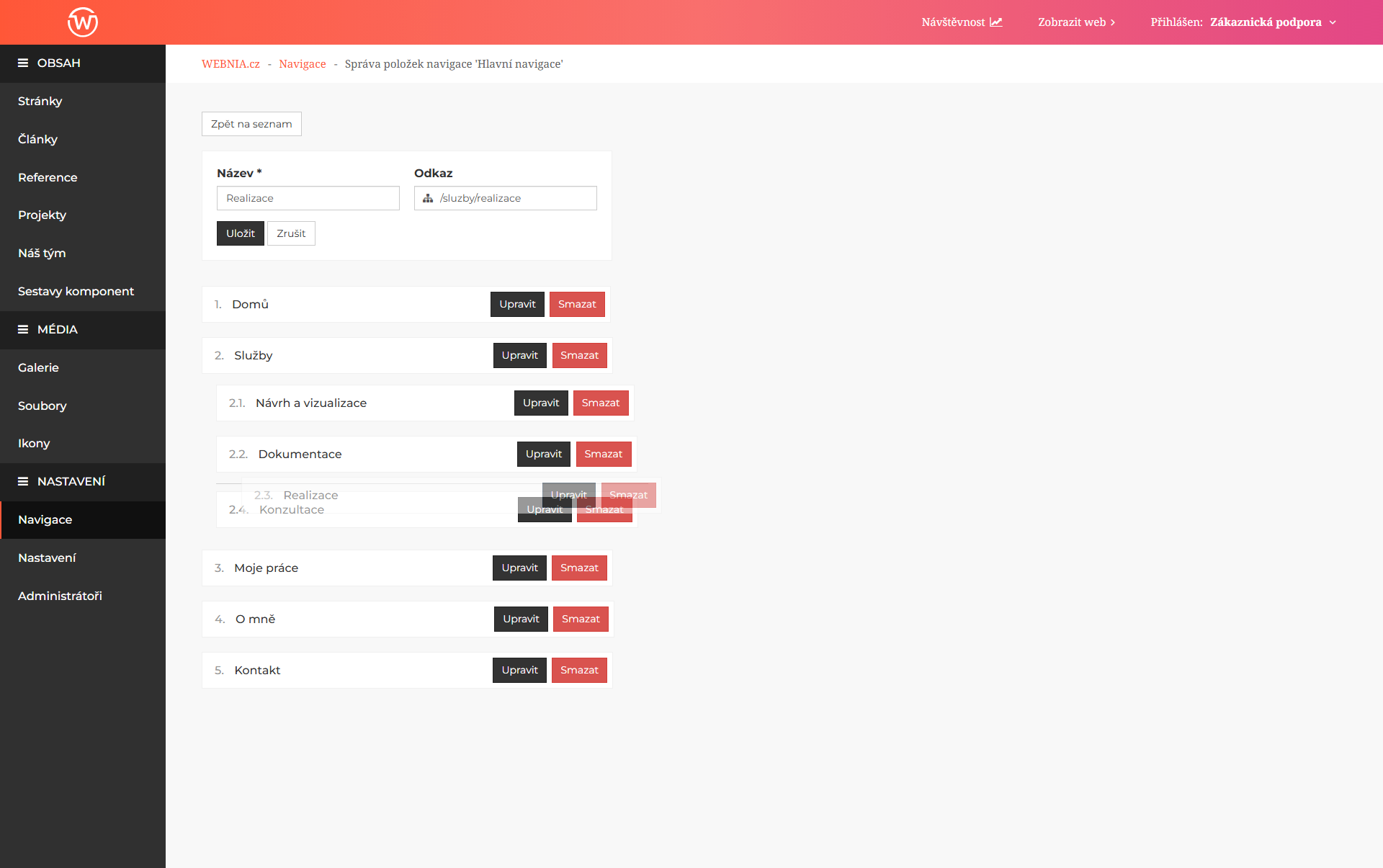This screenshot has width=1383, height=868.
Task: Open Náš tým section
Action: (83, 254)
